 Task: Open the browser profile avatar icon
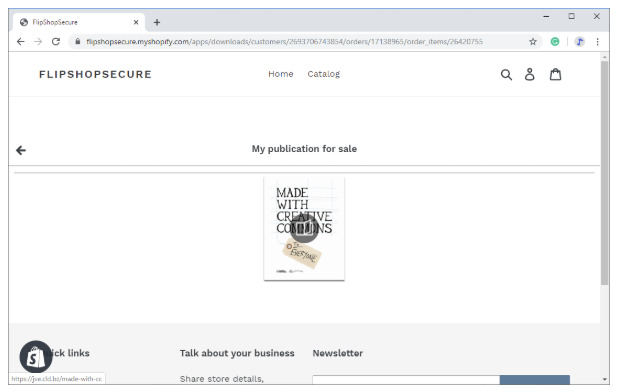coord(579,41)
